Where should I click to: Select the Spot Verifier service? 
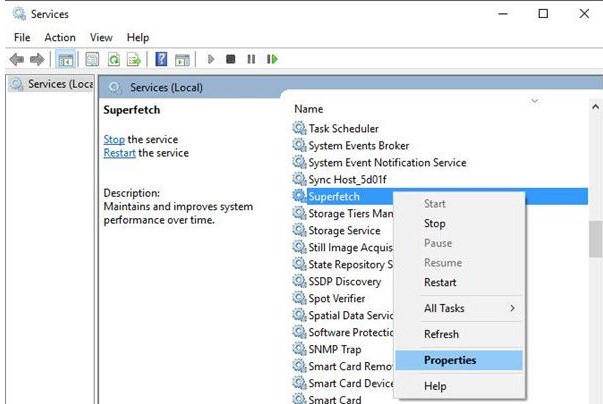pyautogui.click(x=336, y=298)
